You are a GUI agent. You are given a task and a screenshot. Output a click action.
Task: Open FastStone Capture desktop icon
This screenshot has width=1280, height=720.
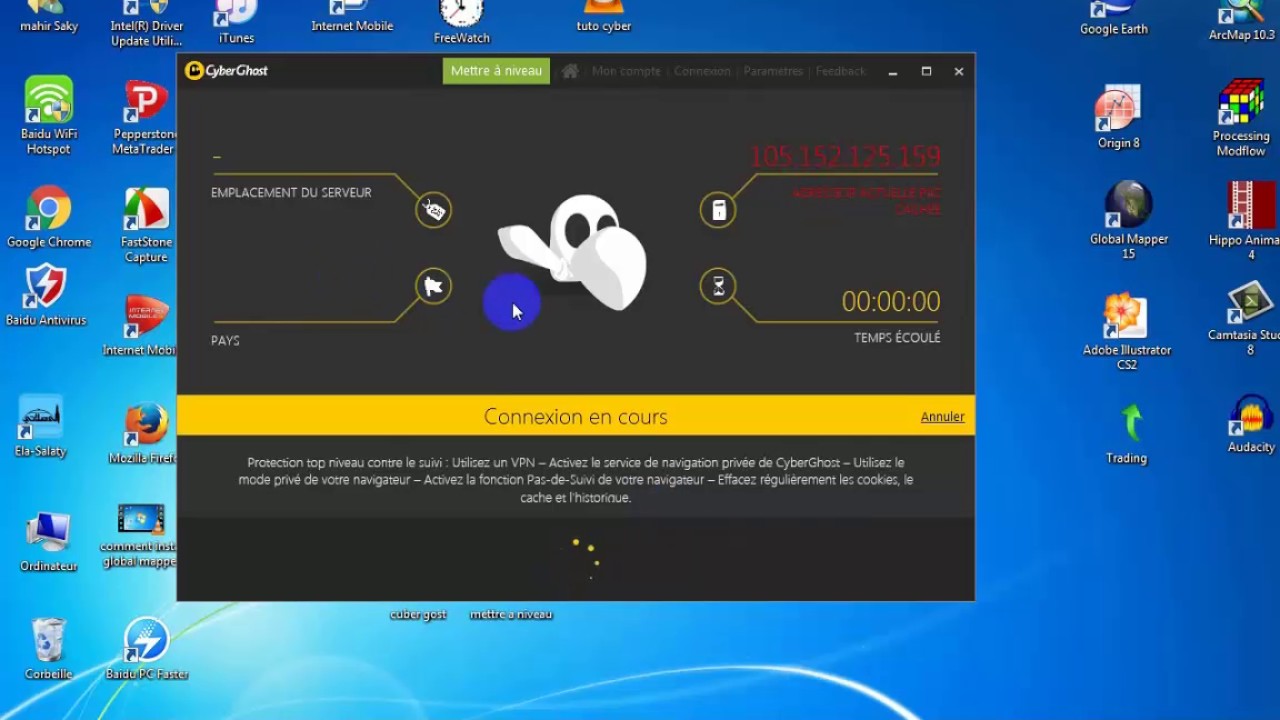(x=147, y=225)
